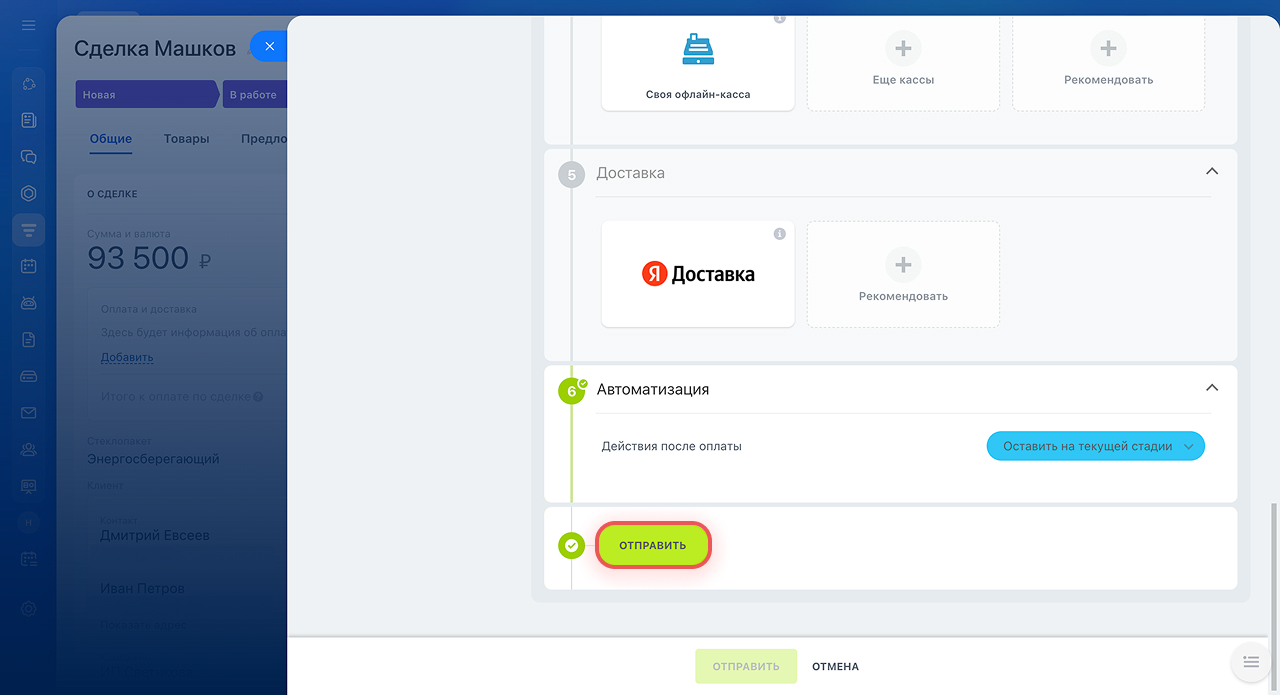The height and width of the screenshot is (695, 1280).
Task: Click the plus on Еще кассы card
Action: pos(903,47)
